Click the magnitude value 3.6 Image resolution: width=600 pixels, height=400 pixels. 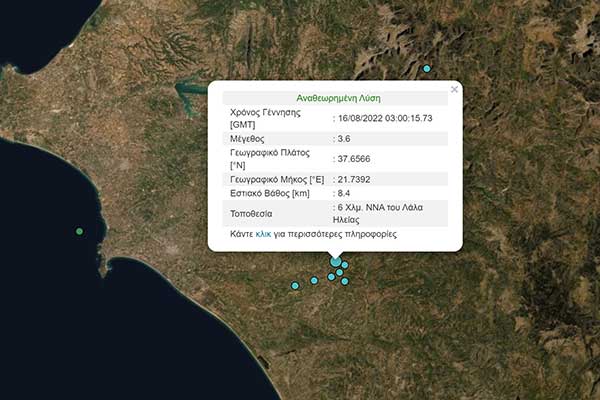(x=345, y=138)
